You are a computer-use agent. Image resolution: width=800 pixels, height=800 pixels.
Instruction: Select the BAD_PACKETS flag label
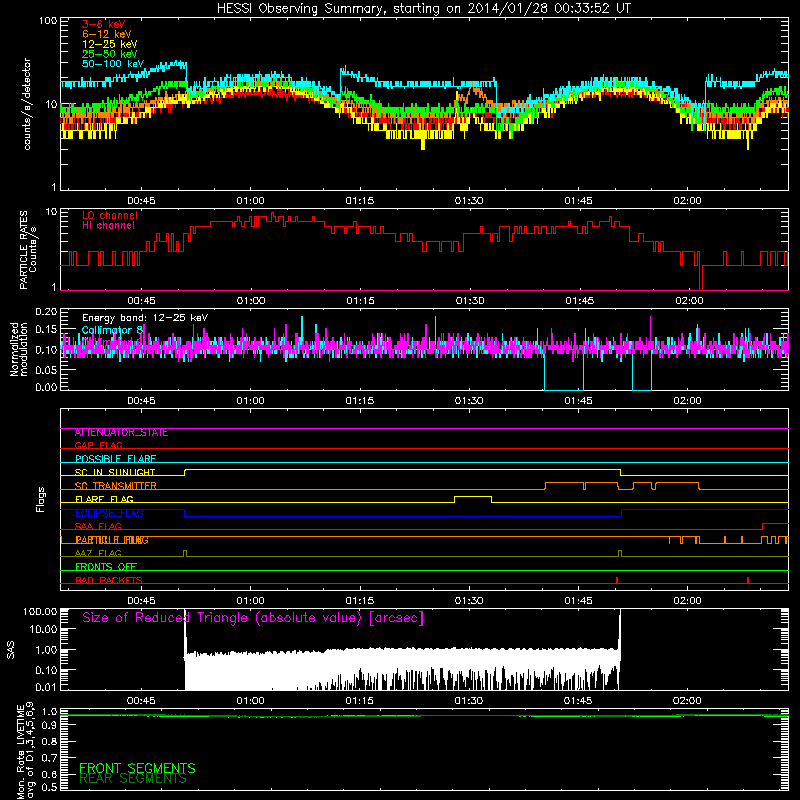tap(109, 581)
